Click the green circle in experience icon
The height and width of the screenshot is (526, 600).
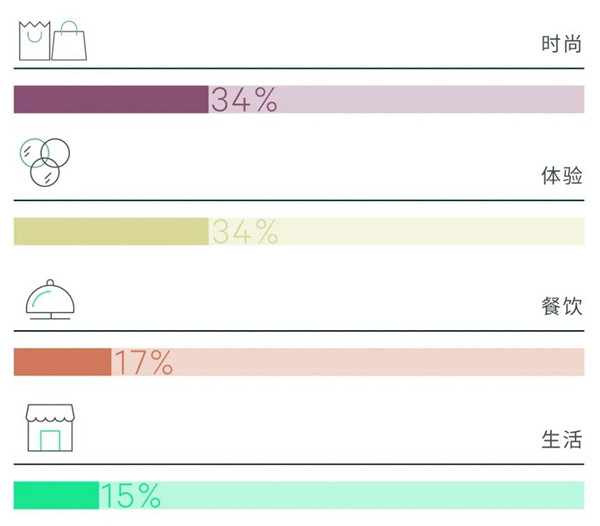pyautogui.click(x=34, y=153)
